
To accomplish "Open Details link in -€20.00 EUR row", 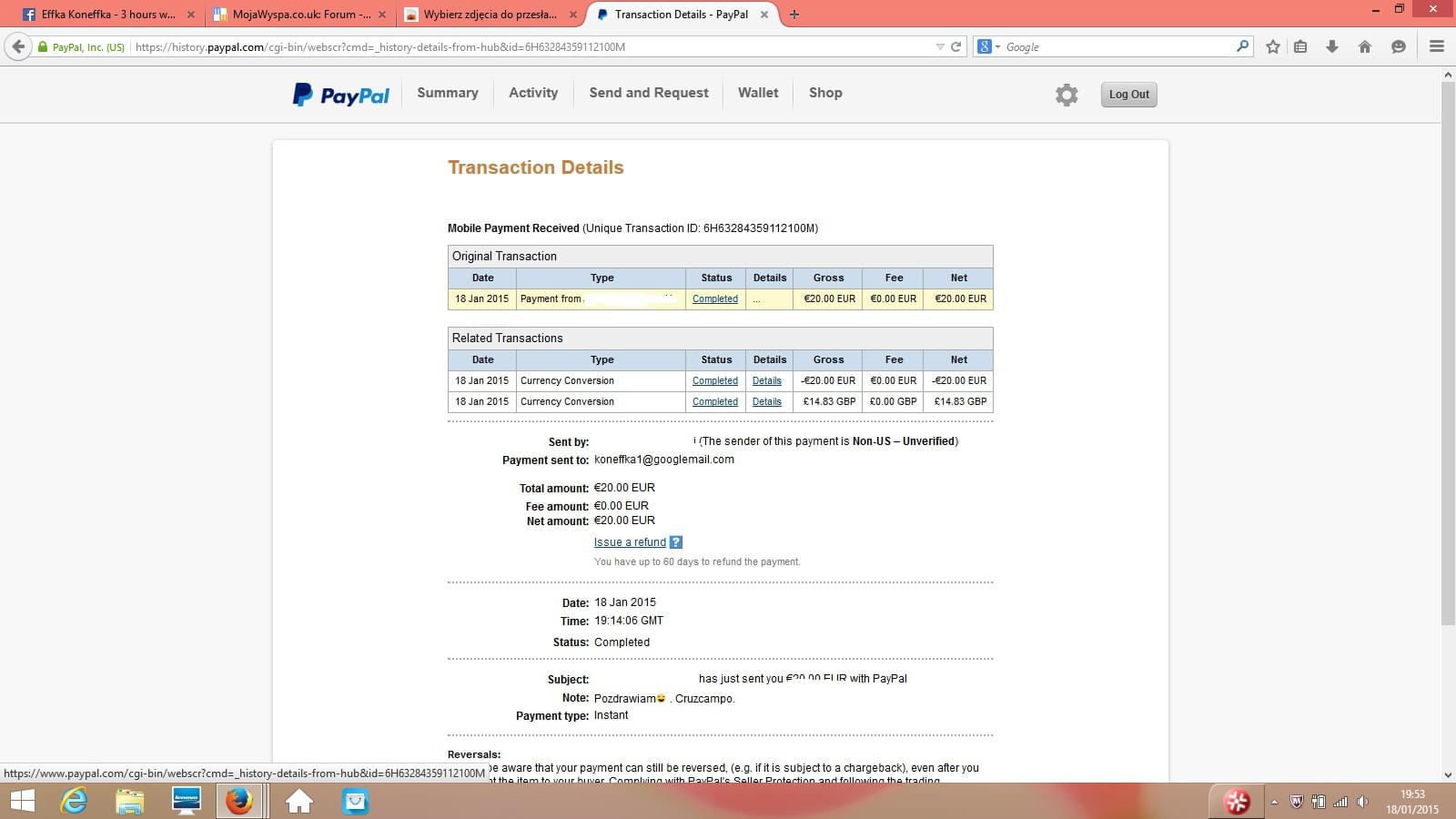I will 767,380.
